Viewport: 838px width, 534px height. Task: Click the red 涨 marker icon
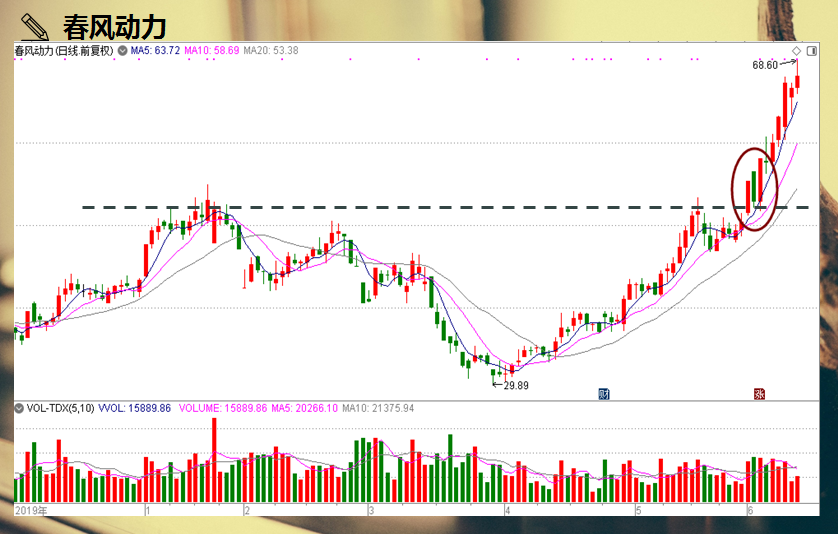(758, 393)
